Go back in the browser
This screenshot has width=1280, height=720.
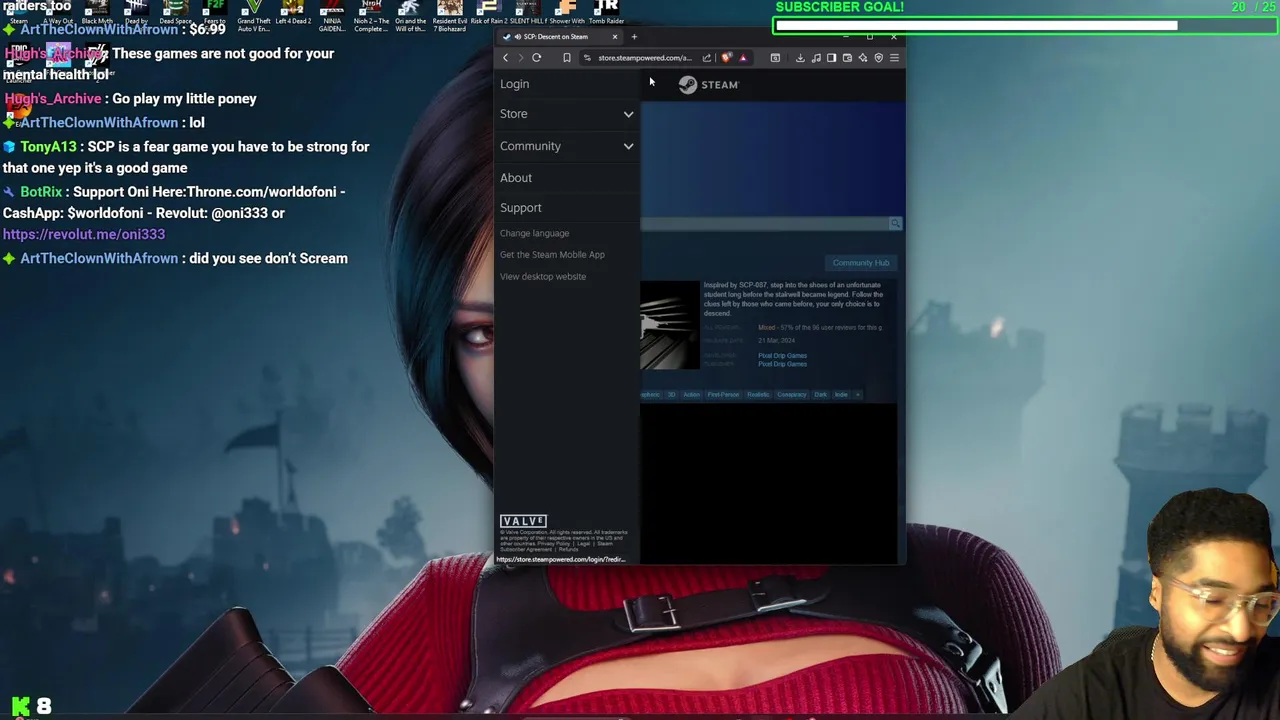point(505,58)
